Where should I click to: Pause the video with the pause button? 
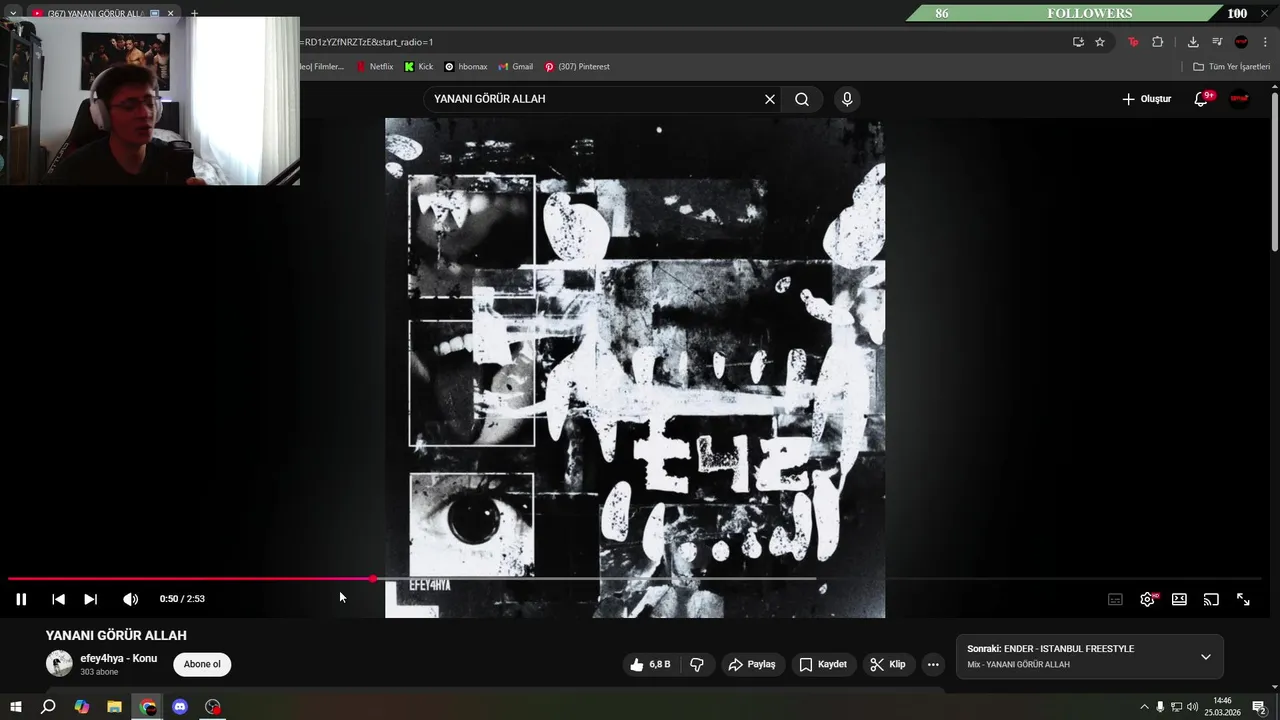coord(21,599)
